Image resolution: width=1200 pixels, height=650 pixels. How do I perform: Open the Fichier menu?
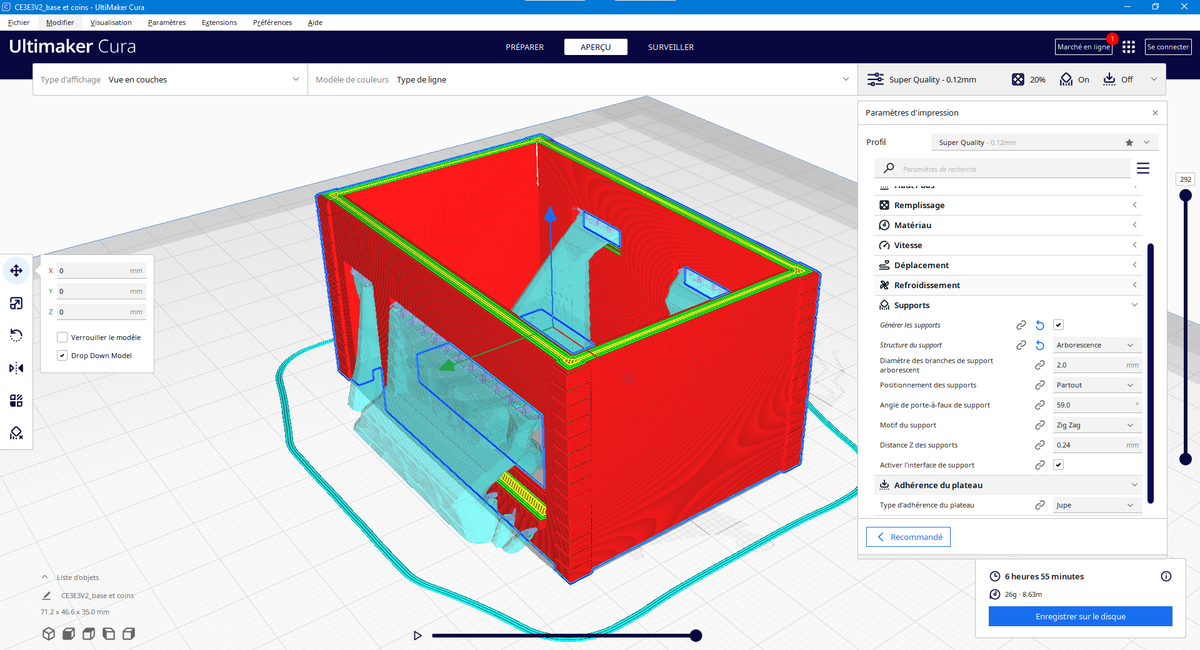pos(18,22)
